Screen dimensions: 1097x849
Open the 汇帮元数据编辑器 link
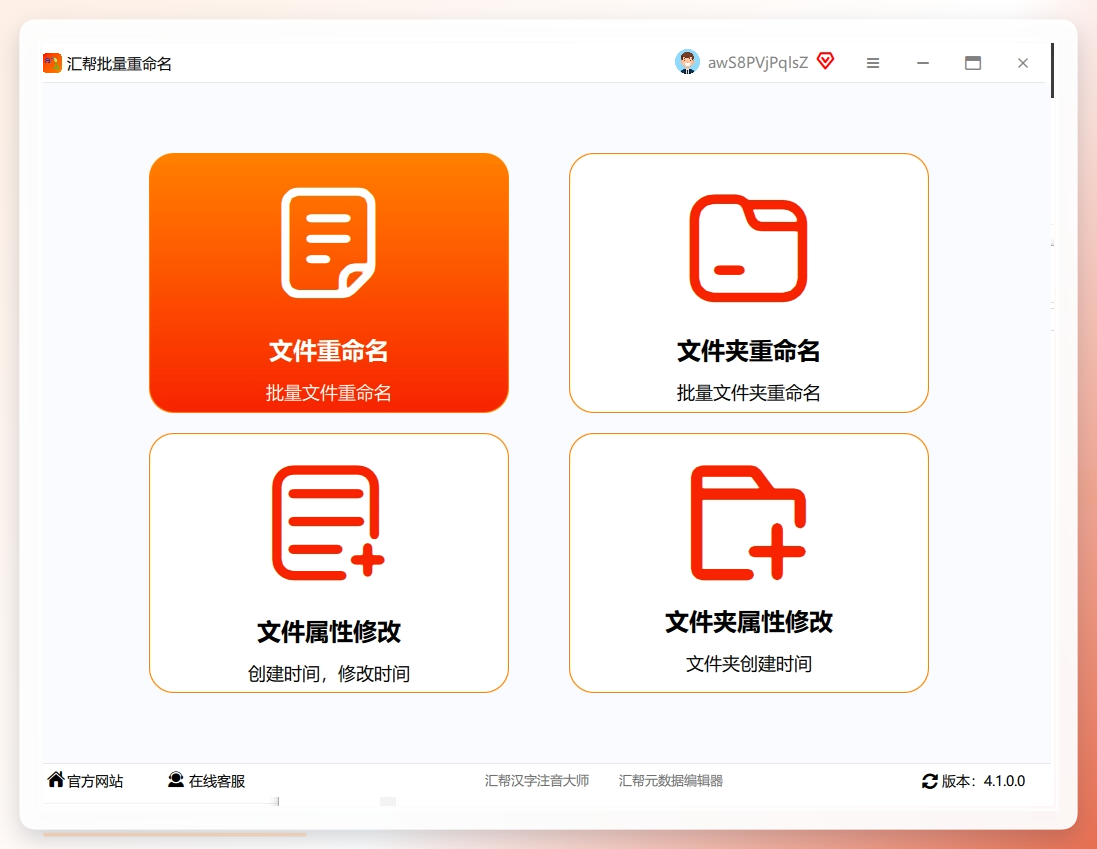[x=670, y=780]
